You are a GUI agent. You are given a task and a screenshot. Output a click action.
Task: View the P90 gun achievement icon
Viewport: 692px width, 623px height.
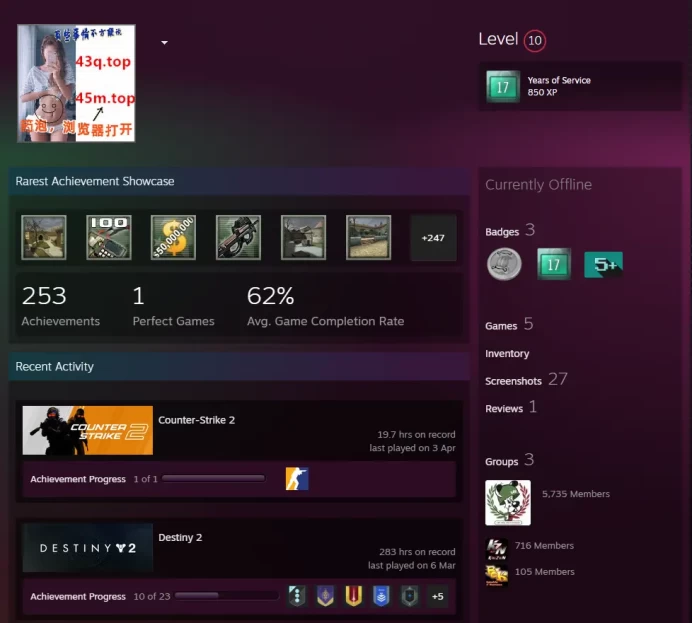click(238, 237)
